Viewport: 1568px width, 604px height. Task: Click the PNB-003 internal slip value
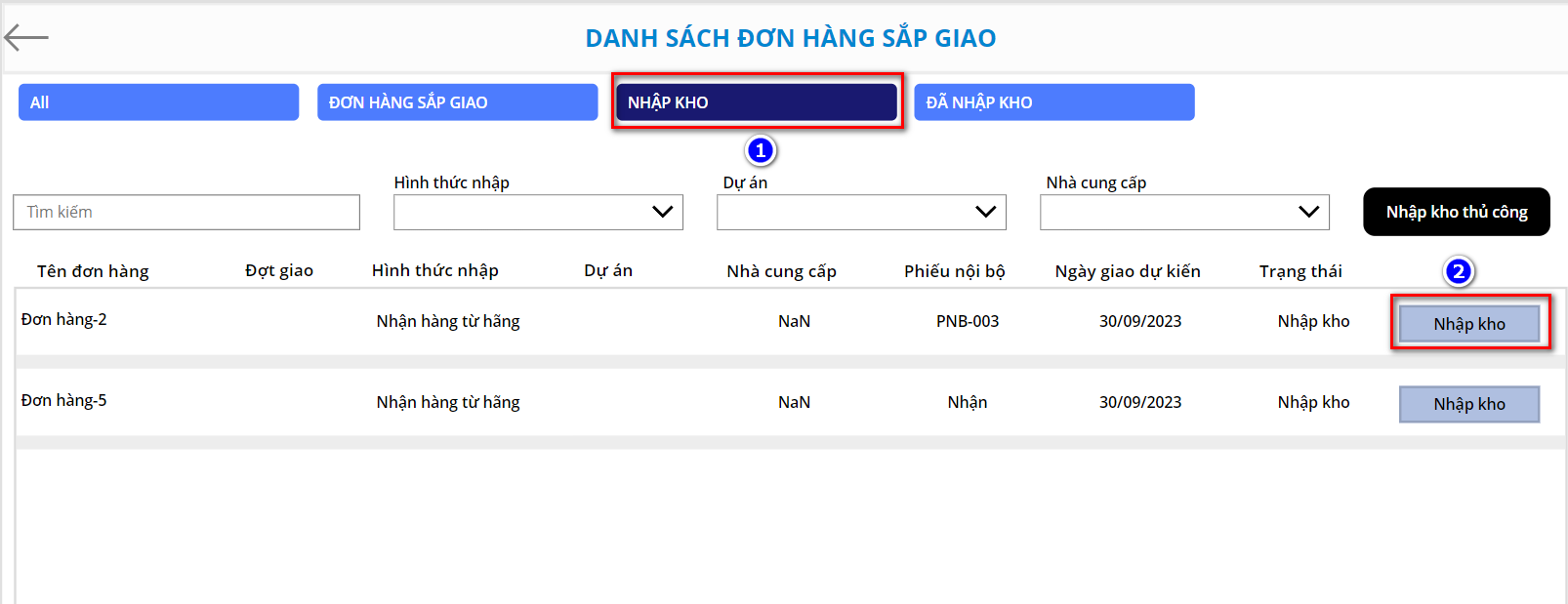[968, 322]
